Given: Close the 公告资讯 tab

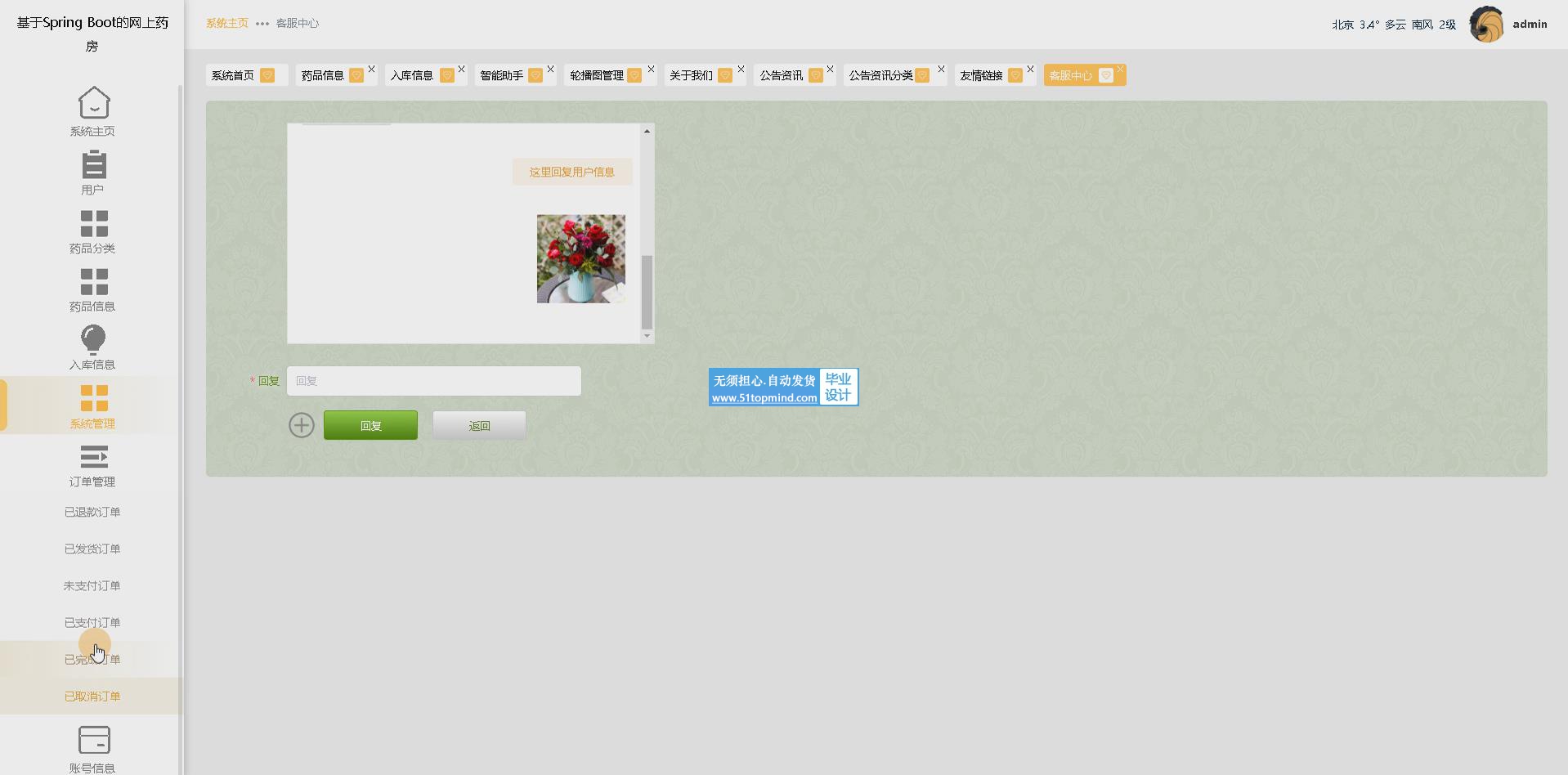Looking at the screenshot, I should (830, 69).
